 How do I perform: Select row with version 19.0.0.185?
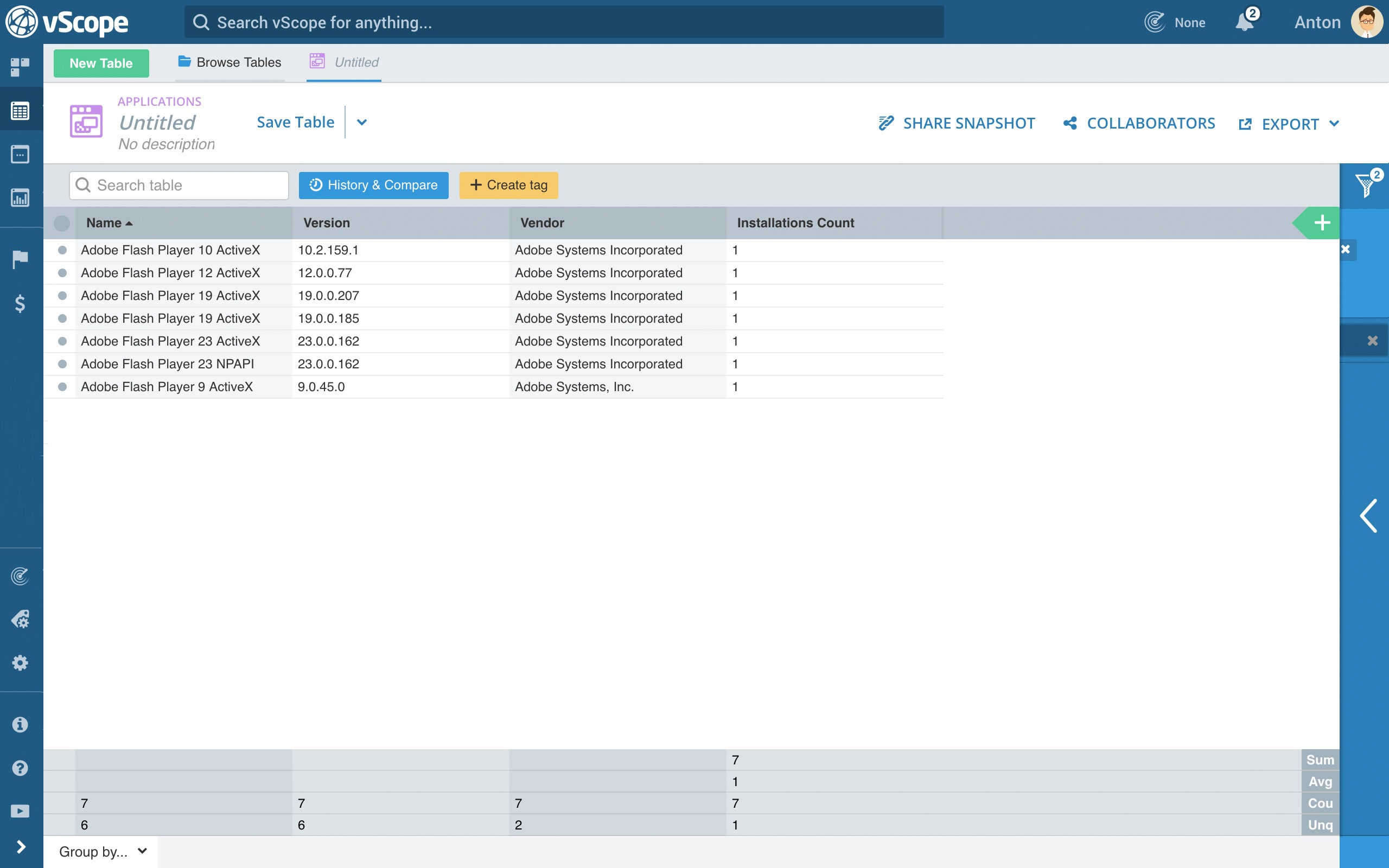click(x=62, y=318)
